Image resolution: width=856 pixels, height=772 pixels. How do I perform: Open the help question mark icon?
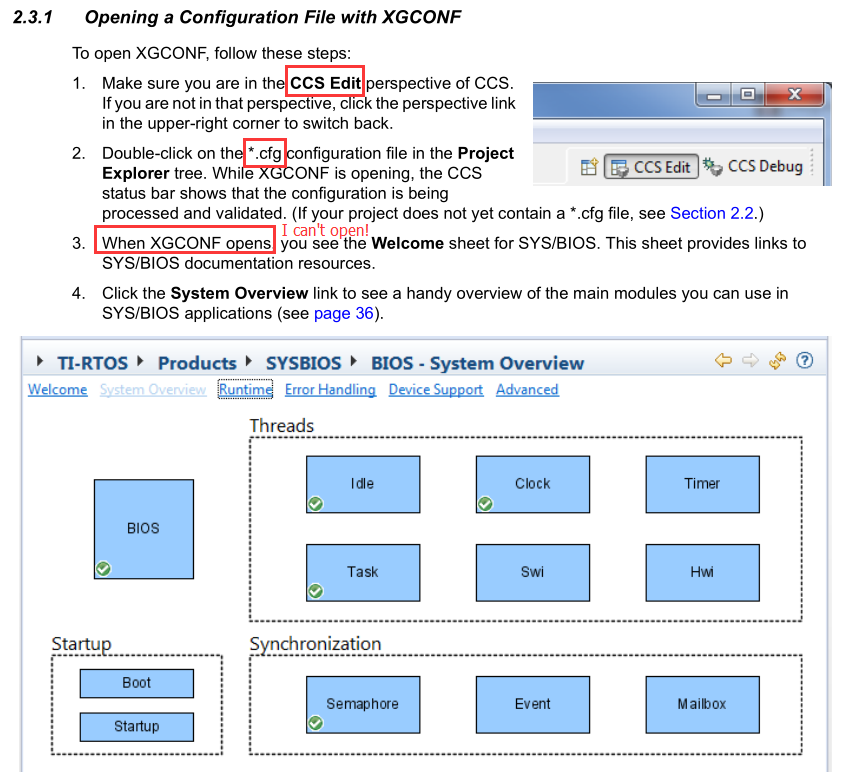[804, 360]
